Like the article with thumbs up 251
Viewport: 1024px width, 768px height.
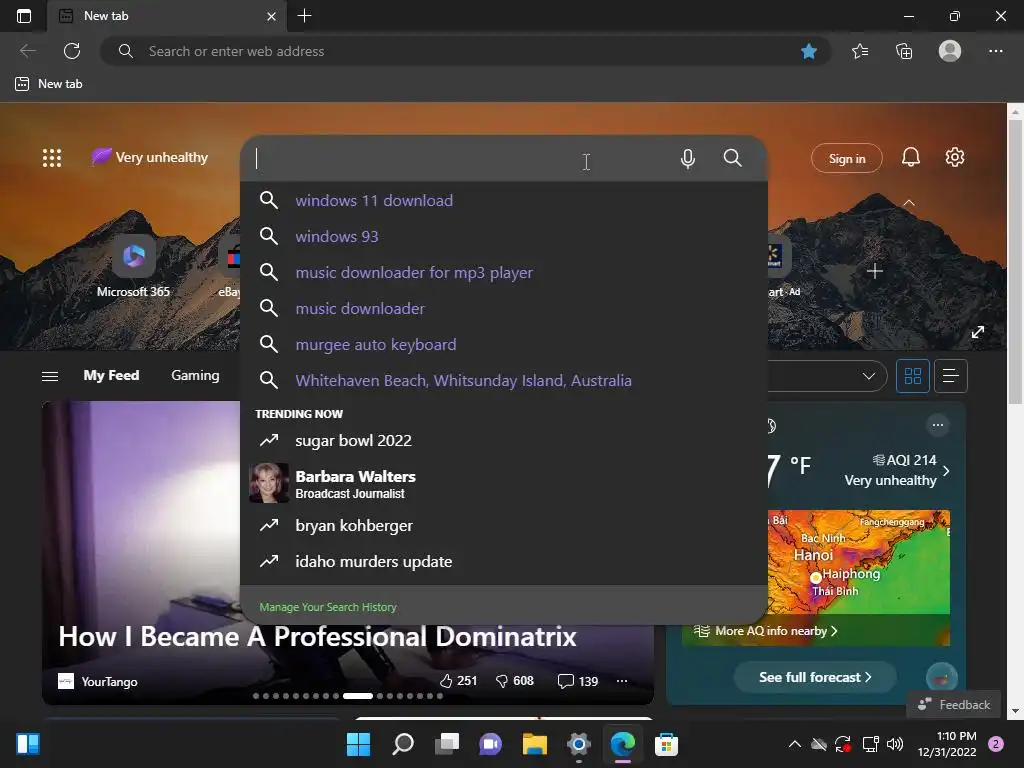point(458,681)
